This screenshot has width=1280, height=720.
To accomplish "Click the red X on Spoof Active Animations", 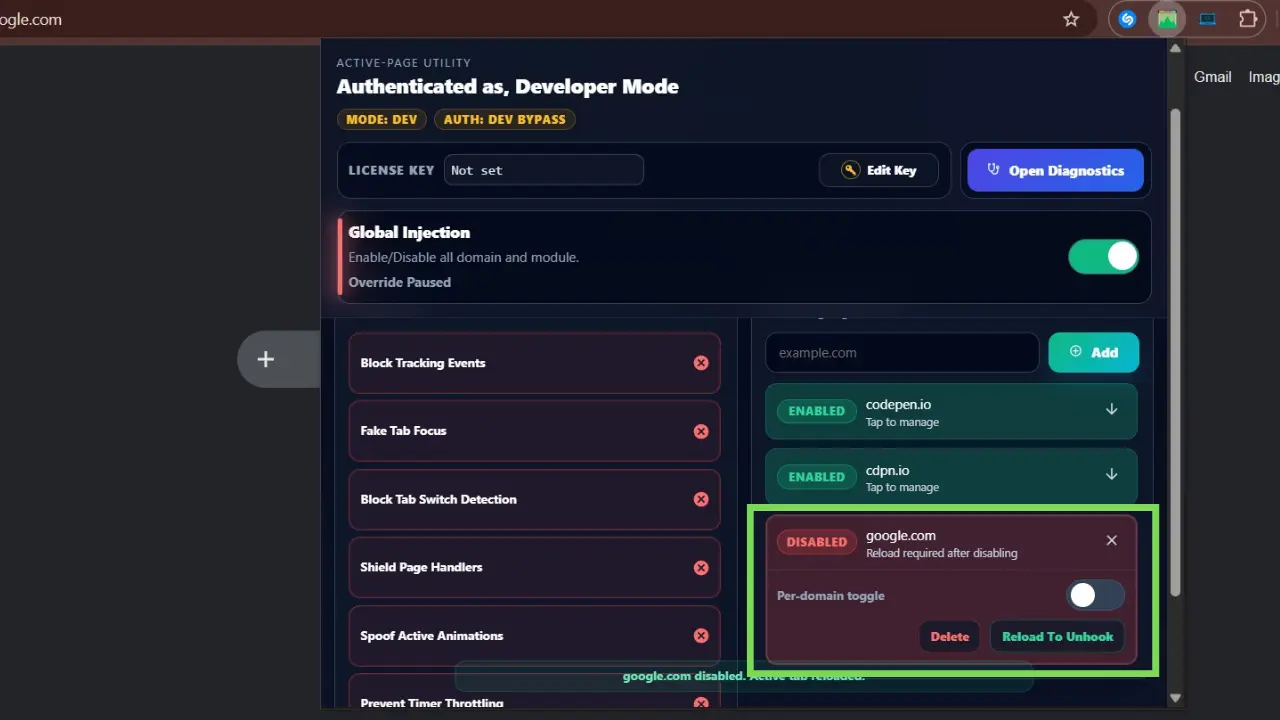I will [701, 636].
